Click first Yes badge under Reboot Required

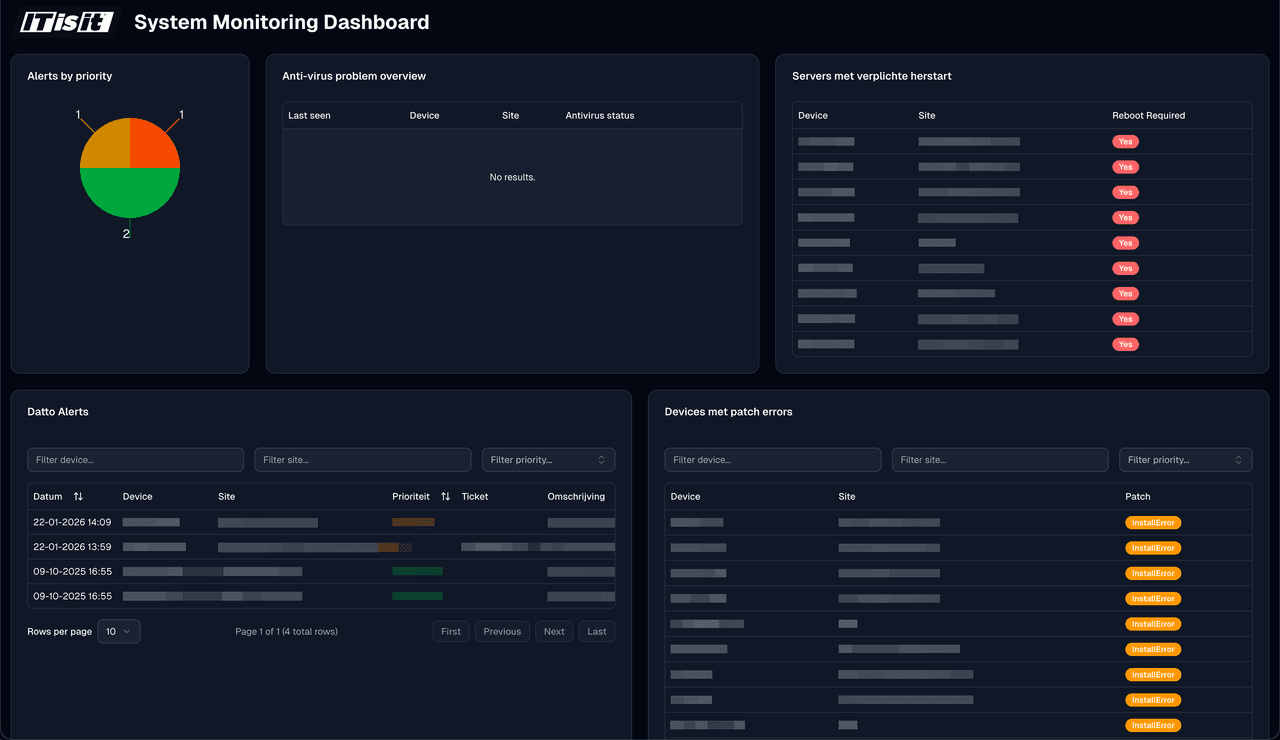pos(1125,142)
